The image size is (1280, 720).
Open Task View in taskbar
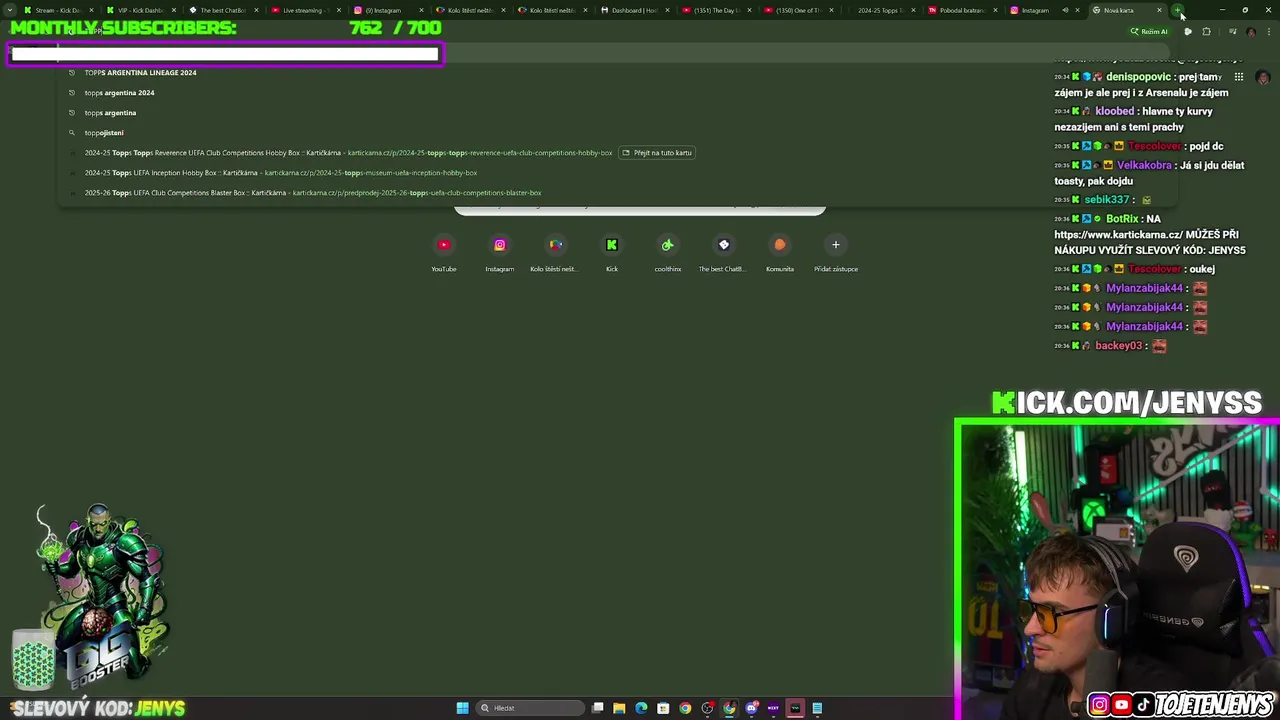(x=598, y=708)
